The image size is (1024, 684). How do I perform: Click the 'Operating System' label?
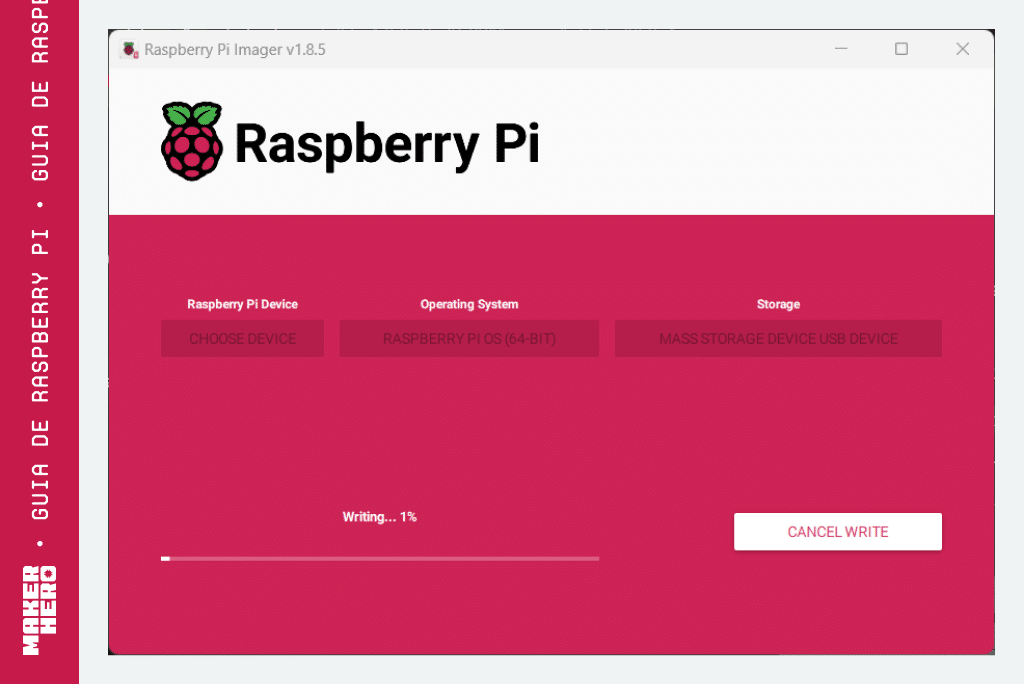click(469, 304)
